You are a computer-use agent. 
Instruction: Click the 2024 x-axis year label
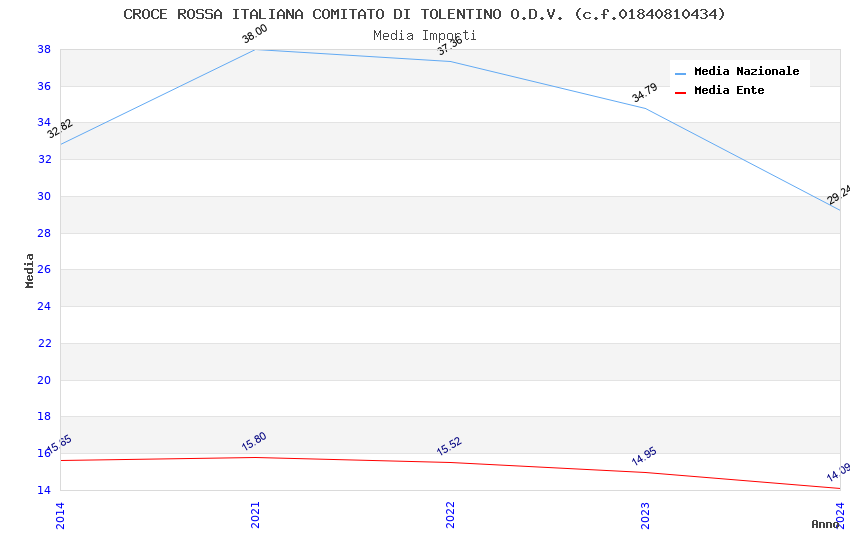pyautogui.click(x=840, y=515)
